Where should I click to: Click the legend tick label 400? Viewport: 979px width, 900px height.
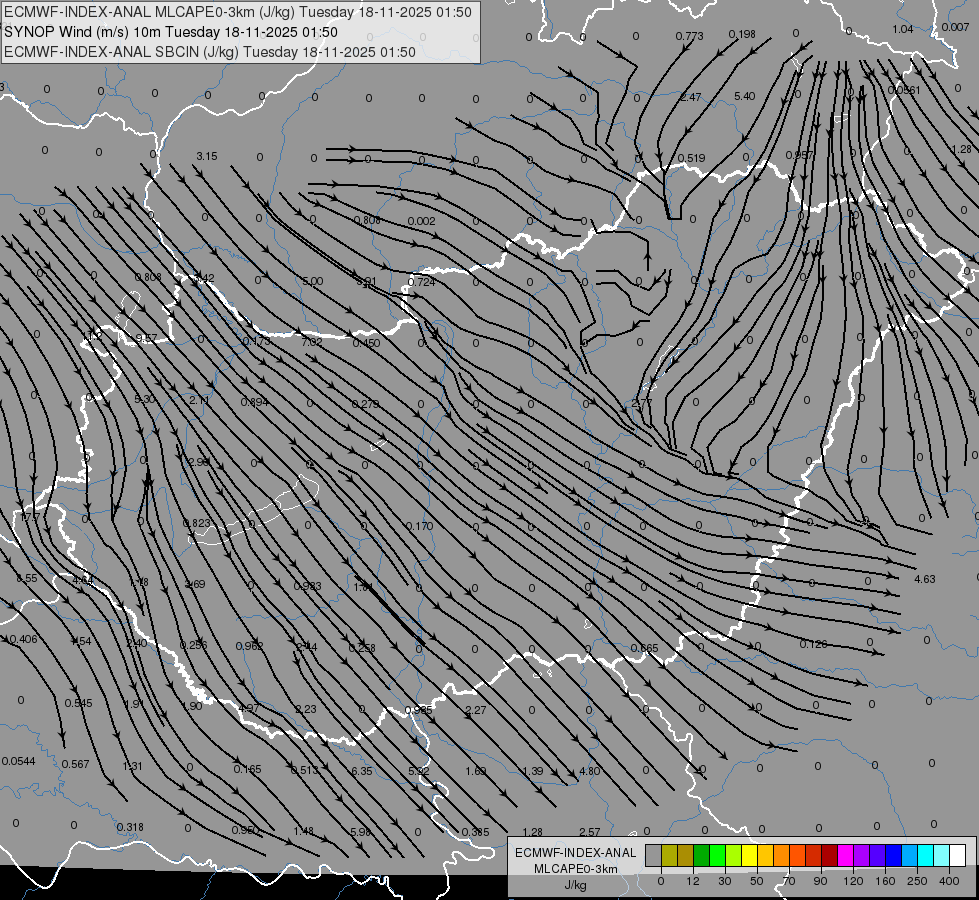click(949, 881)
